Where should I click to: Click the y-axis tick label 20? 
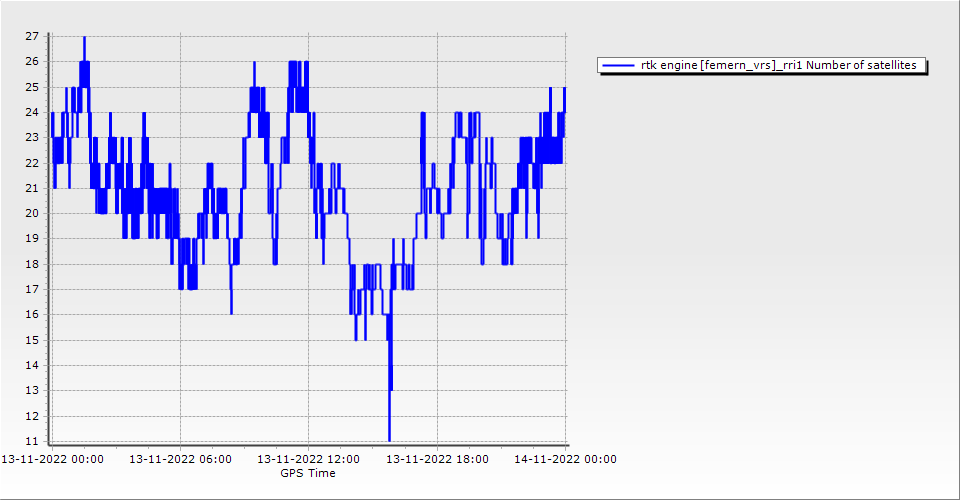(32, 213)
